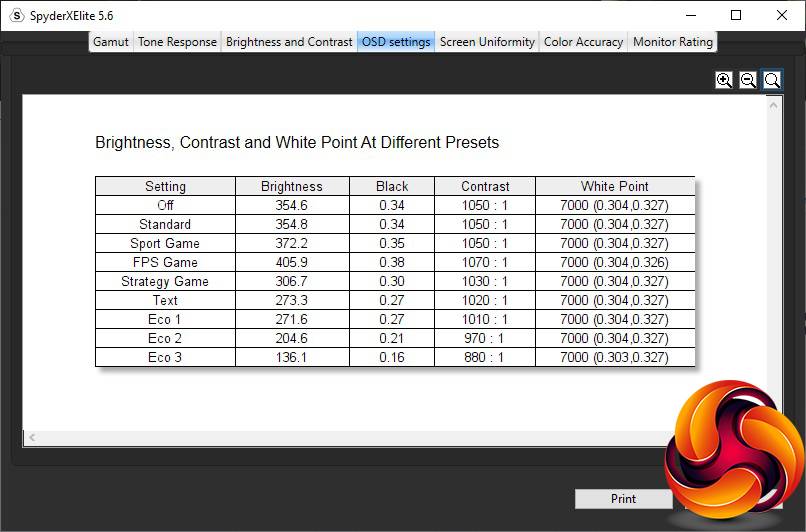Click contrast value 1030 : 1
This screenshot has width=806, height=532.
(x=485, y=281)
